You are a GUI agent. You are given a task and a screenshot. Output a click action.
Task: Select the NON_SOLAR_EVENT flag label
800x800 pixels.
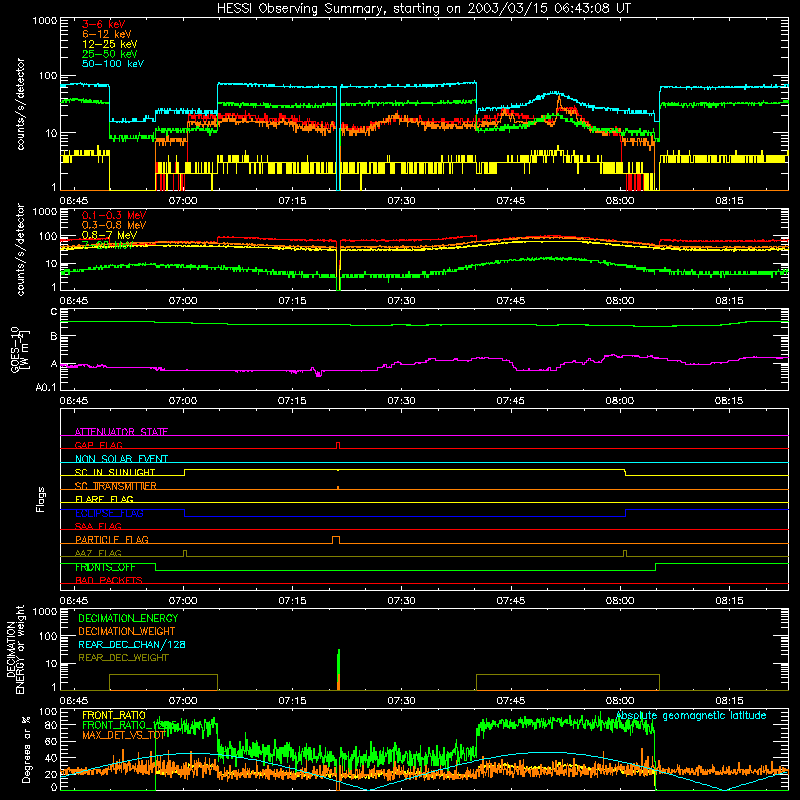tap(121, 459)
